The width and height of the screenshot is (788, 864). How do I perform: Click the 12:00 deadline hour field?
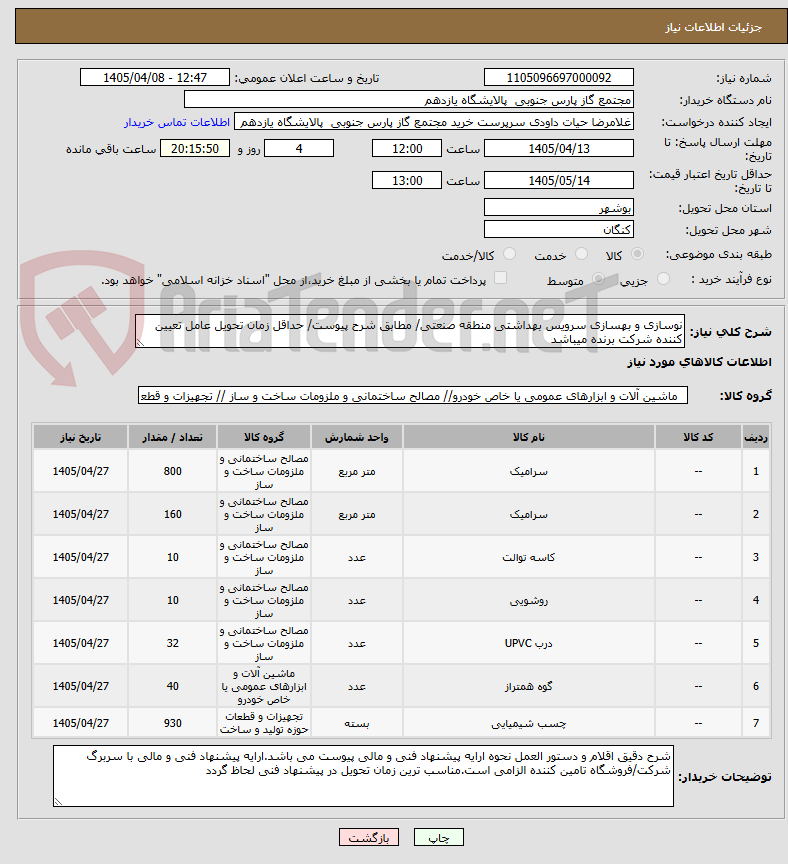[407, 148]
